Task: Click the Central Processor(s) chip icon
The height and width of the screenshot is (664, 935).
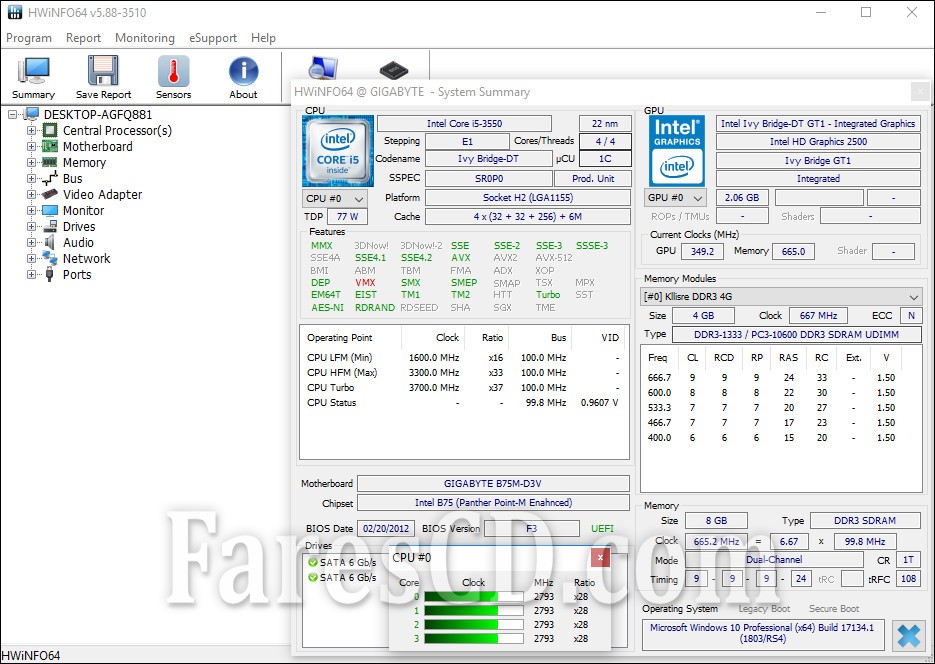Action: click(x=50, y=131)
